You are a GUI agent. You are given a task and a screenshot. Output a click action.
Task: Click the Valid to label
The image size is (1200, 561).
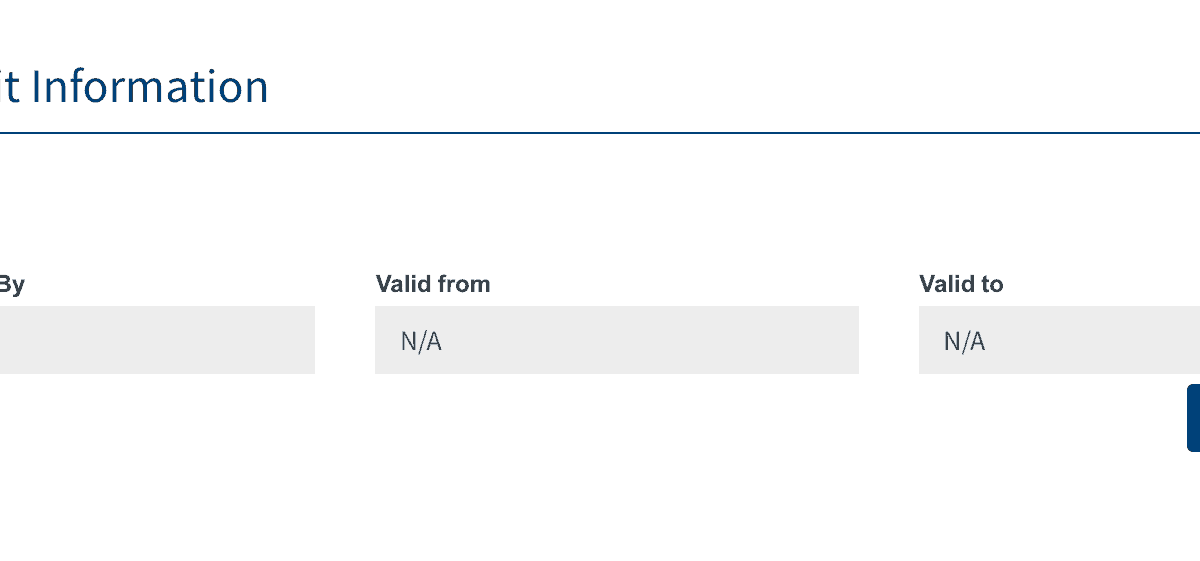(x=960, y=284)
